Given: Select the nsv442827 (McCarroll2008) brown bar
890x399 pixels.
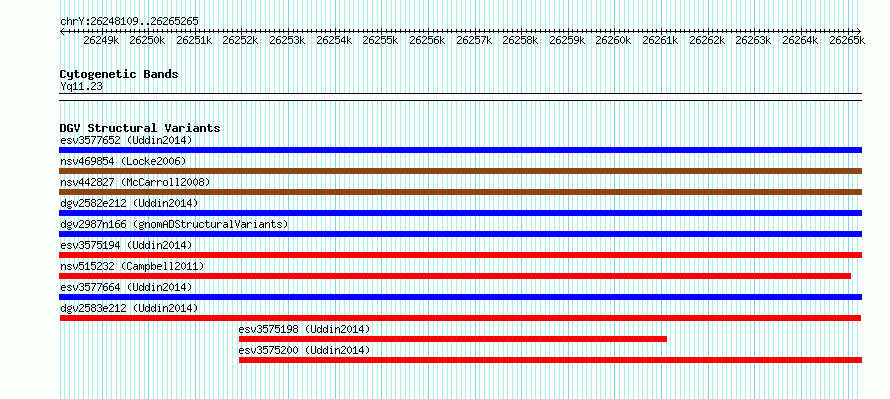Looking at the screenshot, I should [460, 192].
